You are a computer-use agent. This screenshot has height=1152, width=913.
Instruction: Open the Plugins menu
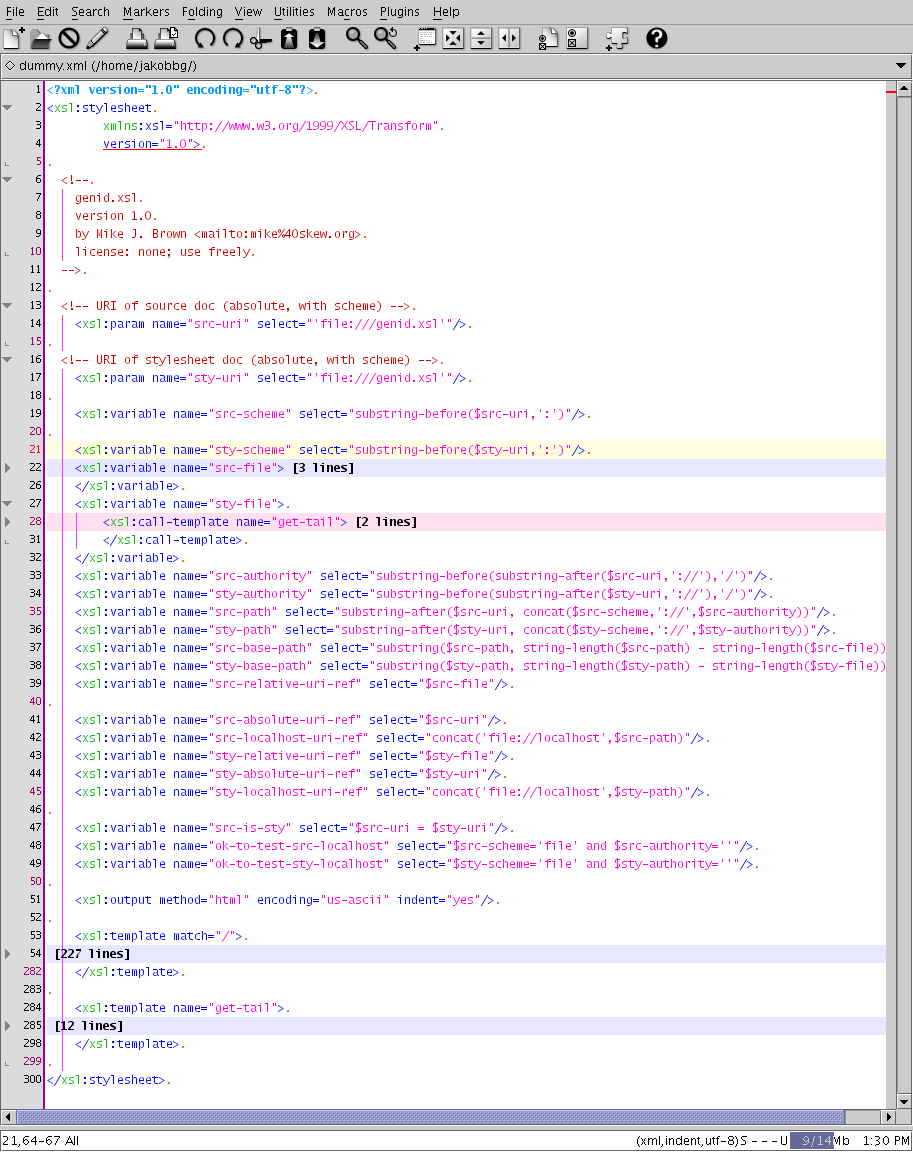400,12
